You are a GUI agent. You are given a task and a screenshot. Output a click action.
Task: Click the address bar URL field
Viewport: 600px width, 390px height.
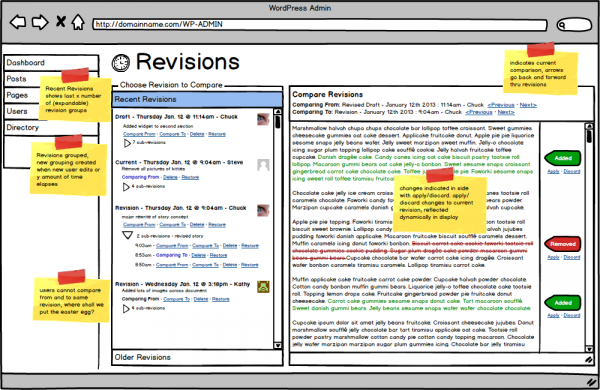(x=320, y=25)
